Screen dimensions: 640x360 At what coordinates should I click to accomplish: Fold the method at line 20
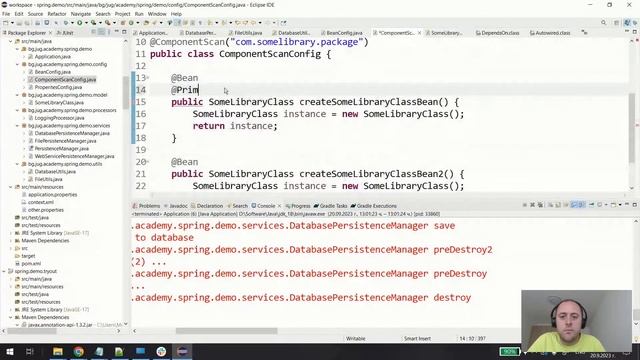(148, 162)
